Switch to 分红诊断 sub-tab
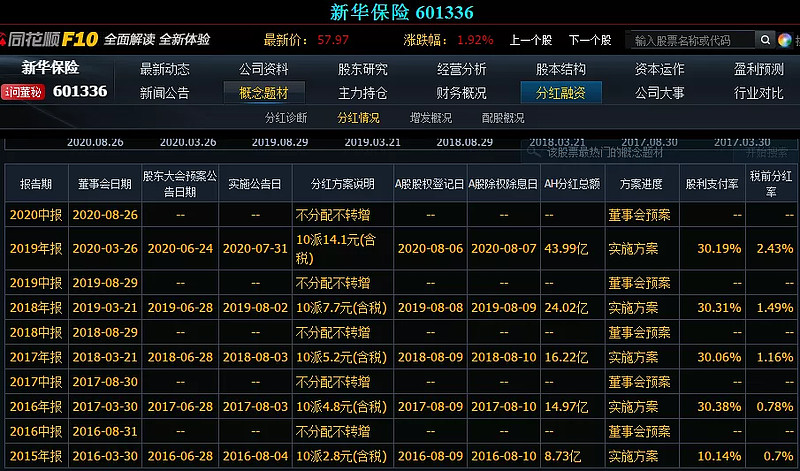The height and width of the screenshot is (471, 800). coord(286,118)
